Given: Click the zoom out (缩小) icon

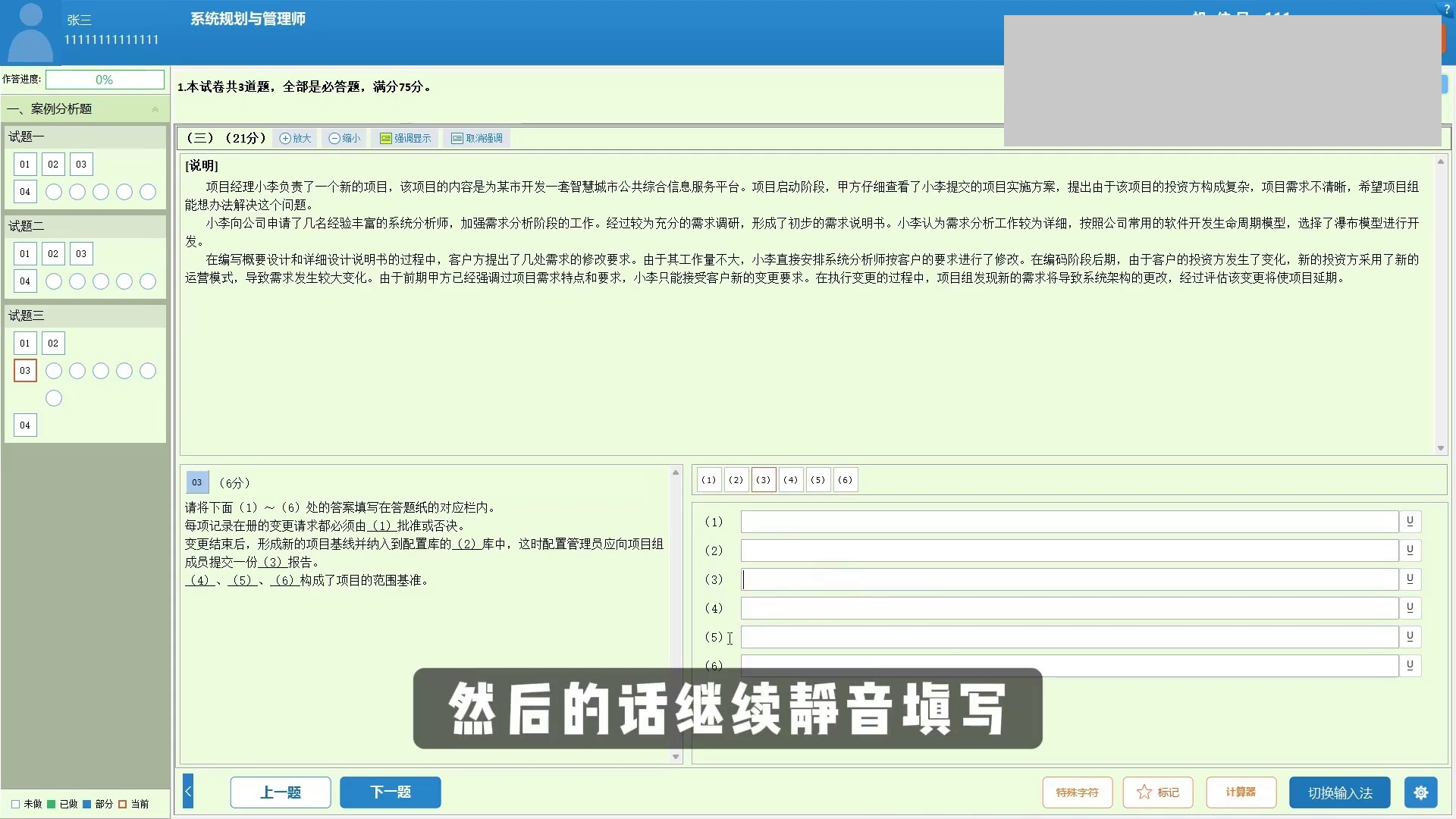Looking at the screenshot, I should pyautogui.click(x=344, y=138).
